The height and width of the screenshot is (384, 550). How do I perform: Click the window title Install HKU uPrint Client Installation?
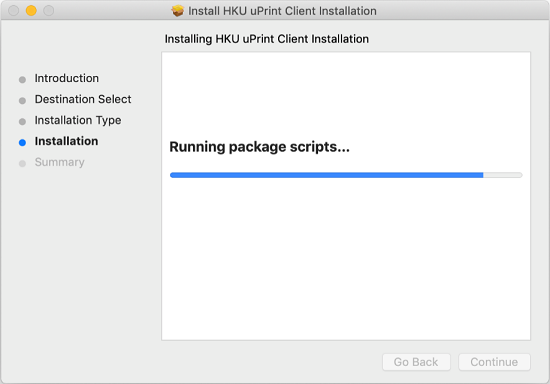[x=282, y=11]
